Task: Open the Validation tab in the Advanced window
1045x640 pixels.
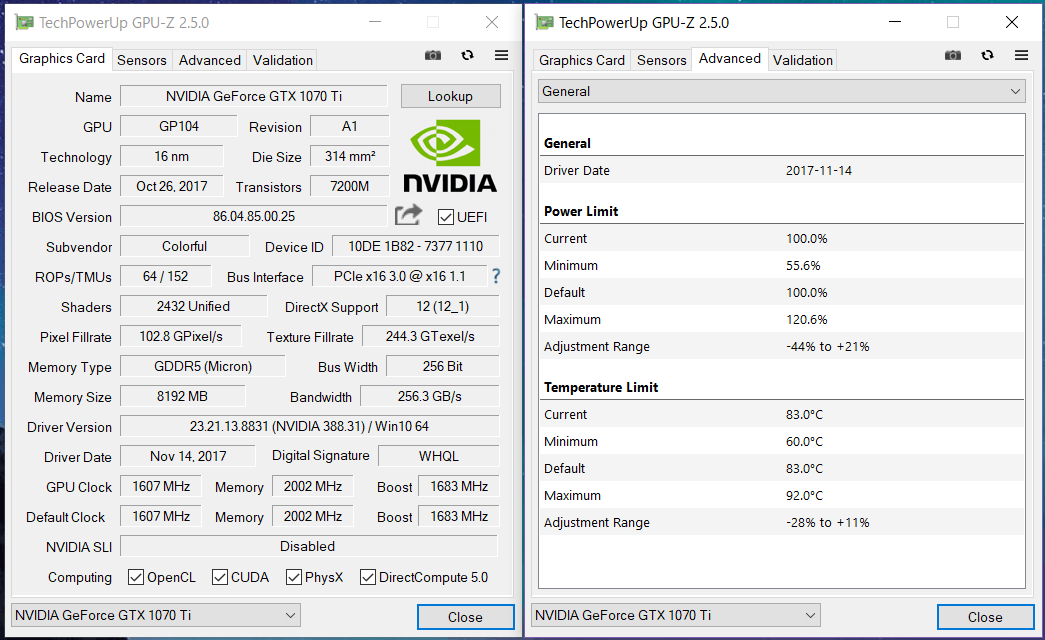Action: pyautogui.click(x=802, y=60)
